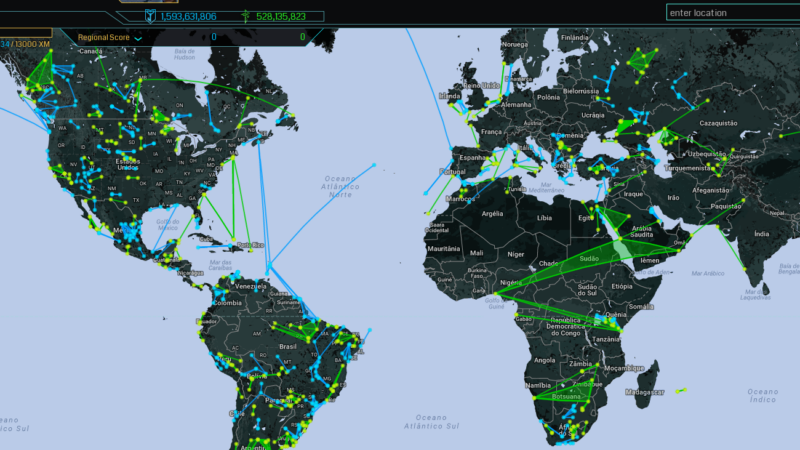The height and width of the screenshot is (450, 800).
Task: Click the Golfo do México label
Action: click(x=168, y=224)
